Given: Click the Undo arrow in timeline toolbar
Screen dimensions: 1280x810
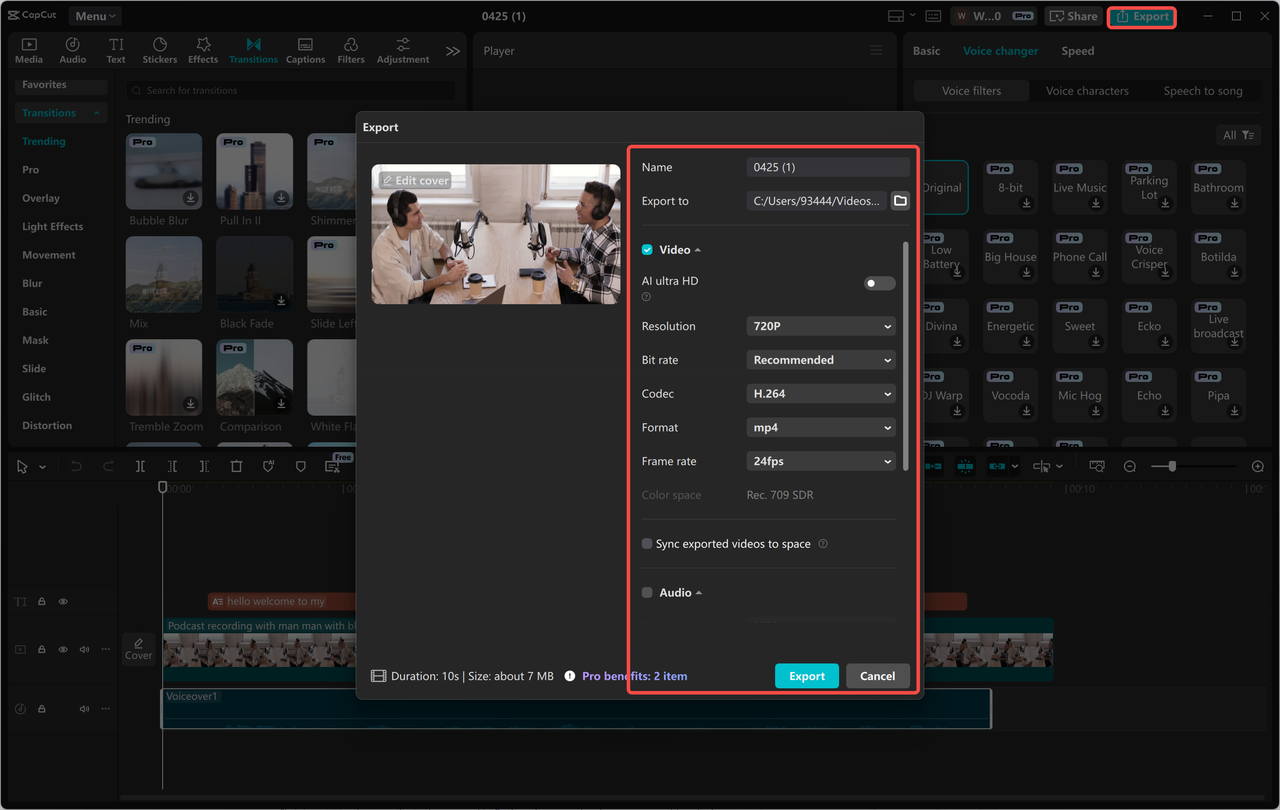Looking at the screenshot, I should 76,467.
